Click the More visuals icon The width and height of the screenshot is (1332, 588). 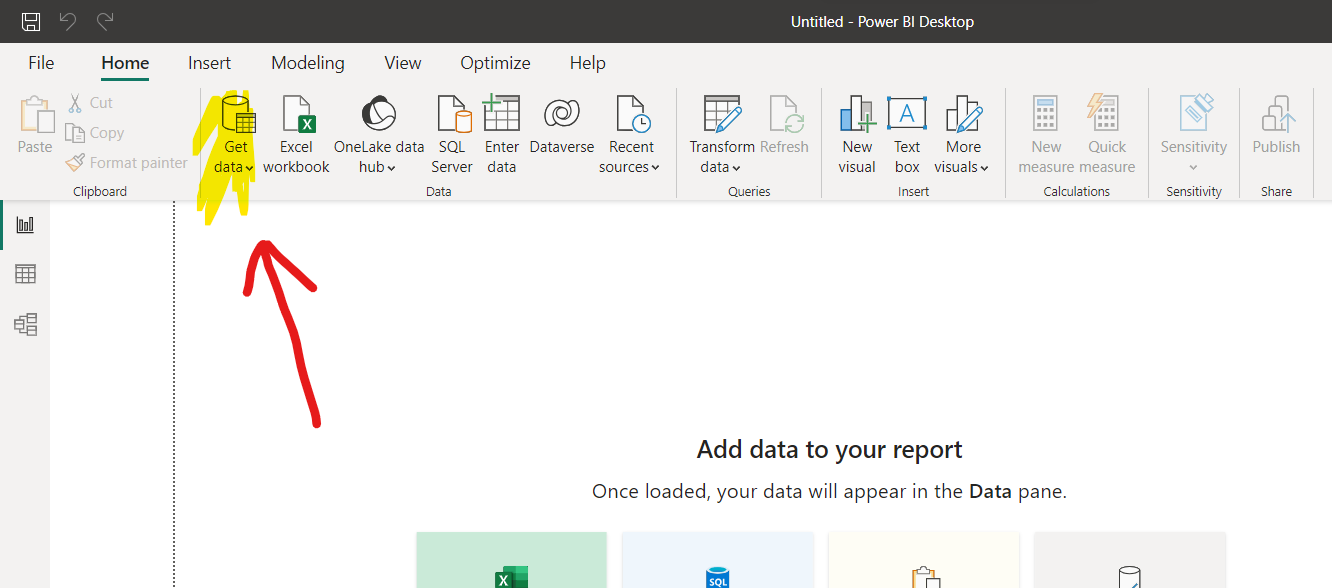(x=963, y=114)
